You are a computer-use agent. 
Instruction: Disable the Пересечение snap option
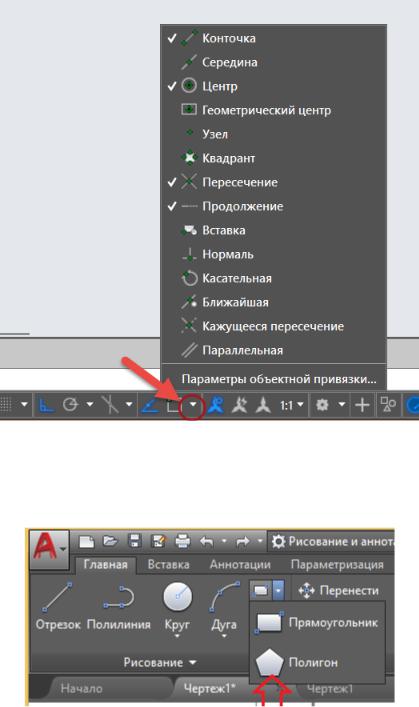click(x=273, y=182)
